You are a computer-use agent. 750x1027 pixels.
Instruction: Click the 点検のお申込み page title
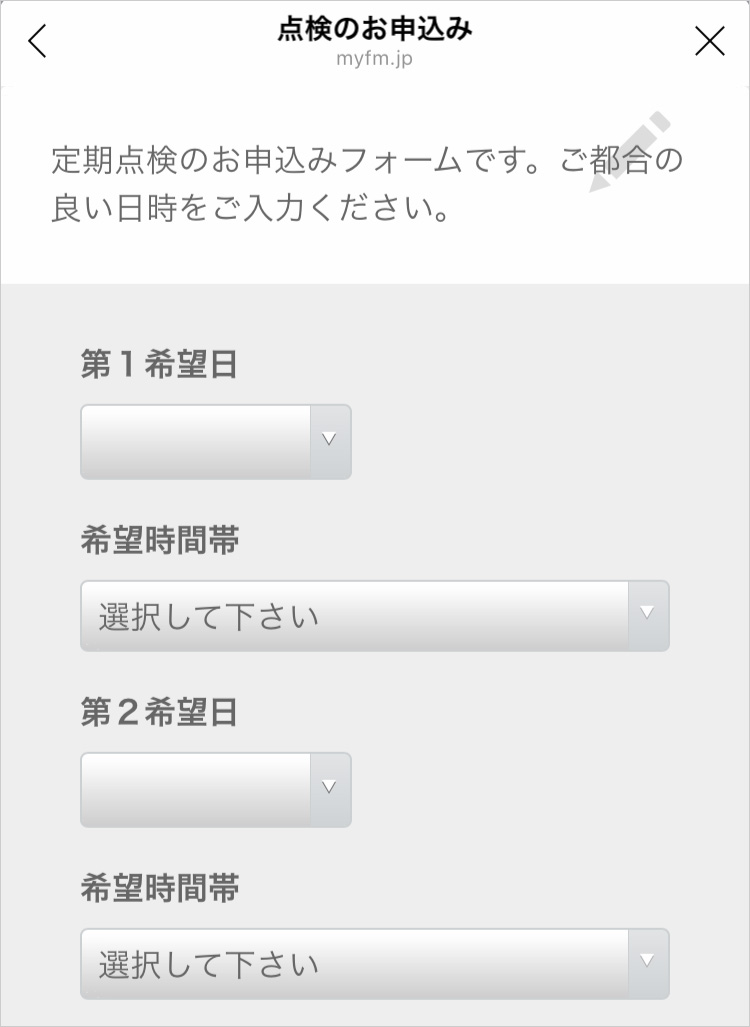(x=375, y=29)
